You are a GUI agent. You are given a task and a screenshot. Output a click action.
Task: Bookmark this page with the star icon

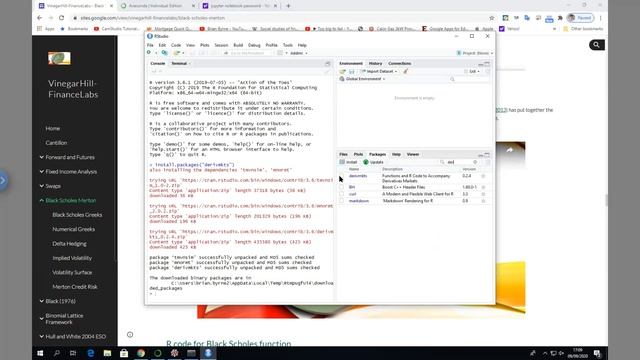(491, 18)
